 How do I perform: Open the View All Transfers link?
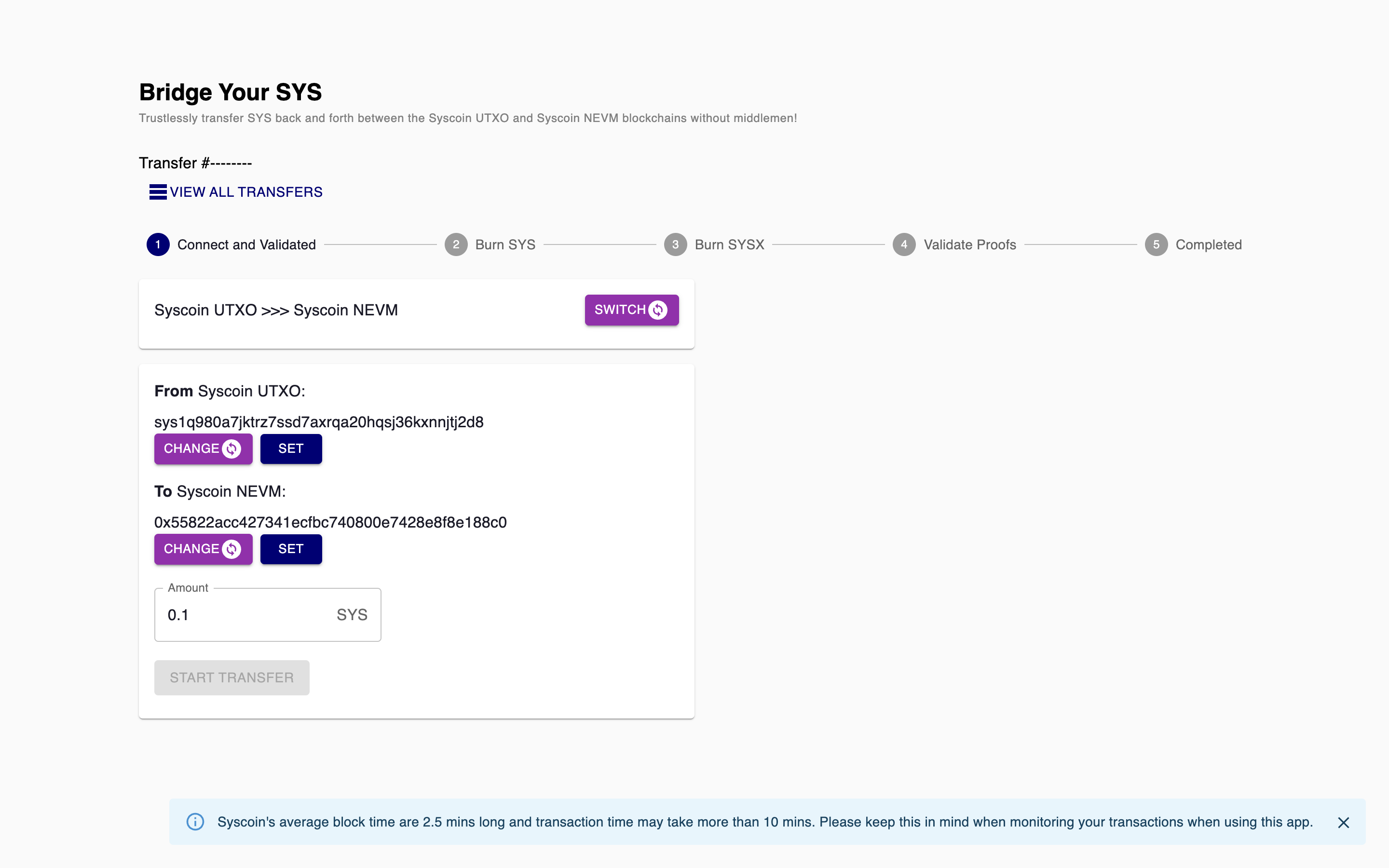[x=245, y=192]
